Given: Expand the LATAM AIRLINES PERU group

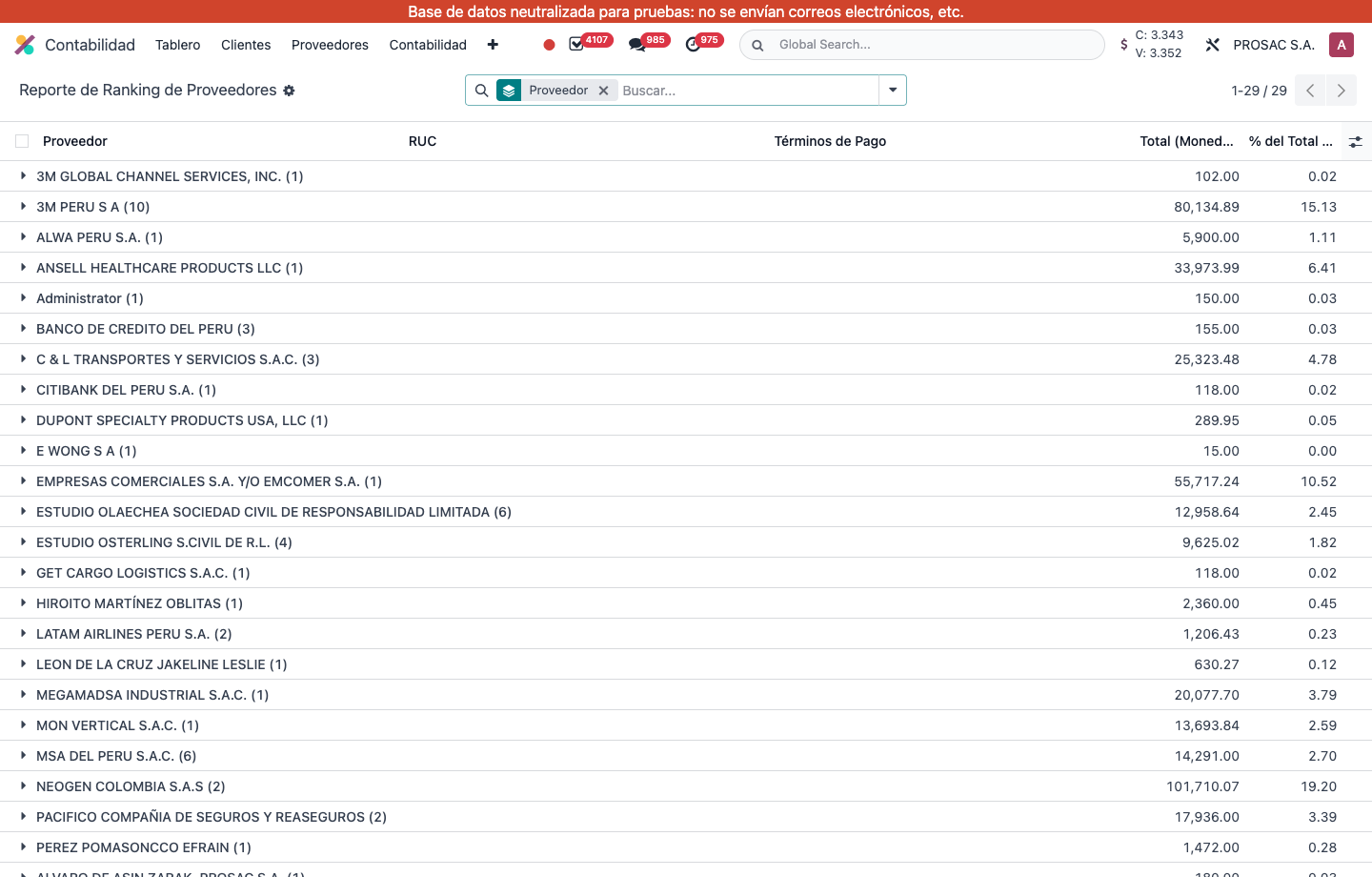Looking at the screenshot, I should [x=23, y=634].
